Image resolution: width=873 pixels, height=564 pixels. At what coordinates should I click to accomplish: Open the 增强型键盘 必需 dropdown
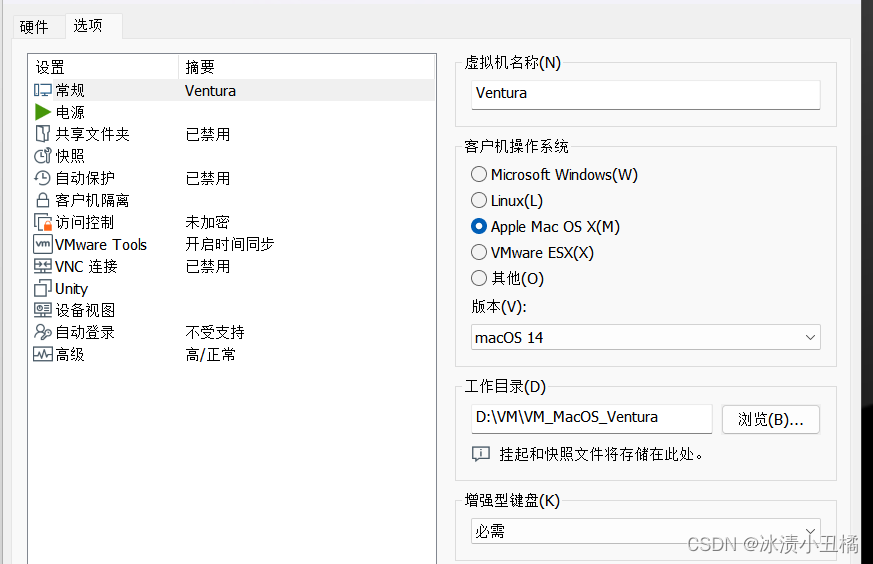pos(646,531)
